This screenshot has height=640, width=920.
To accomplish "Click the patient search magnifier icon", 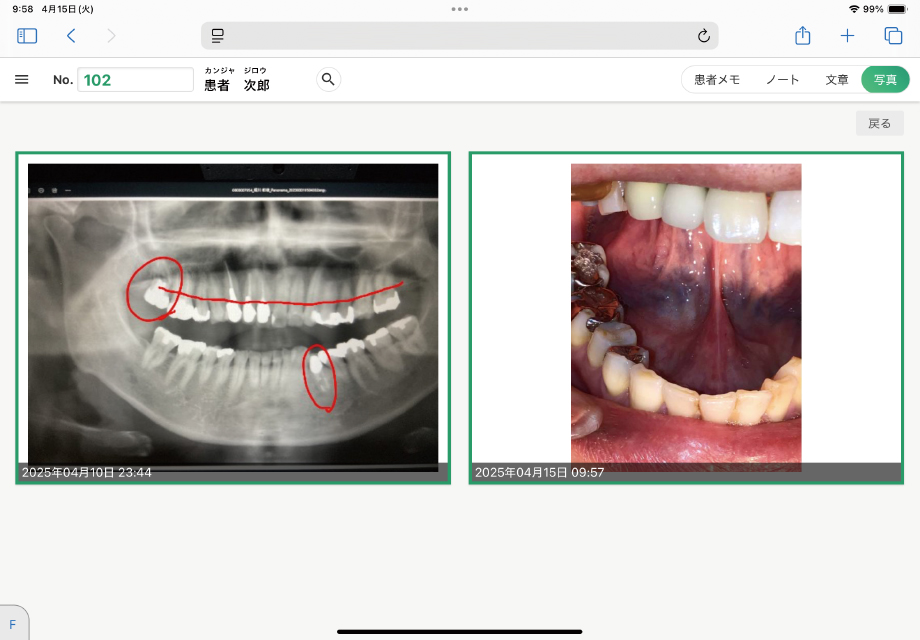I will [x=328, y=80].
